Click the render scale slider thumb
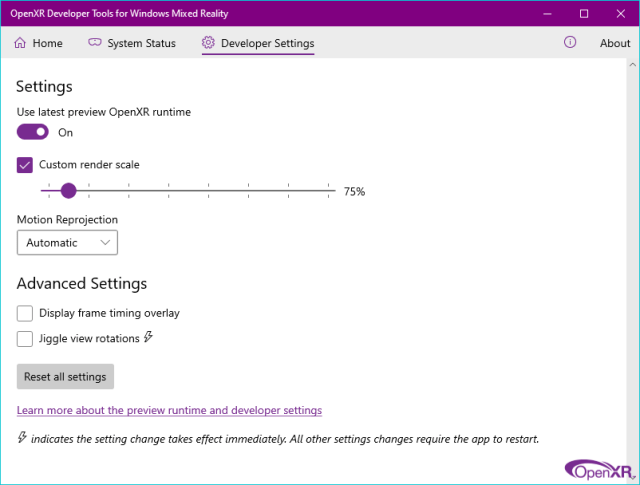The height and width of the screenshot is (485, 640). 69,191
